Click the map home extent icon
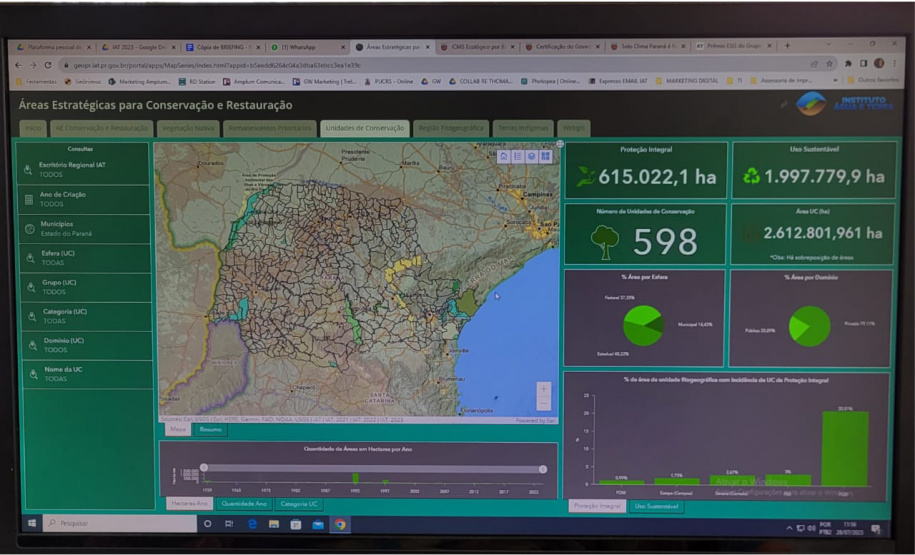The height and width of the screenshot is (555, 915). pos(504,156)
